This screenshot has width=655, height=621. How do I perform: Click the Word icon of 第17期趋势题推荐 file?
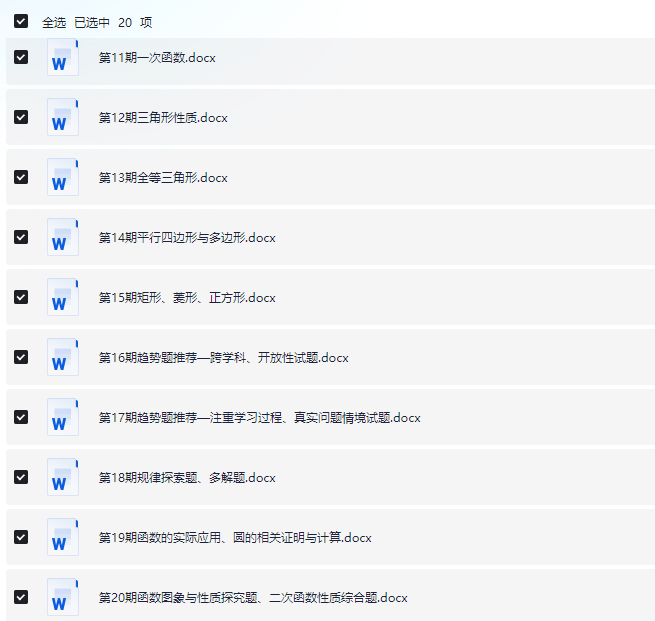click(x=63, y=417)
